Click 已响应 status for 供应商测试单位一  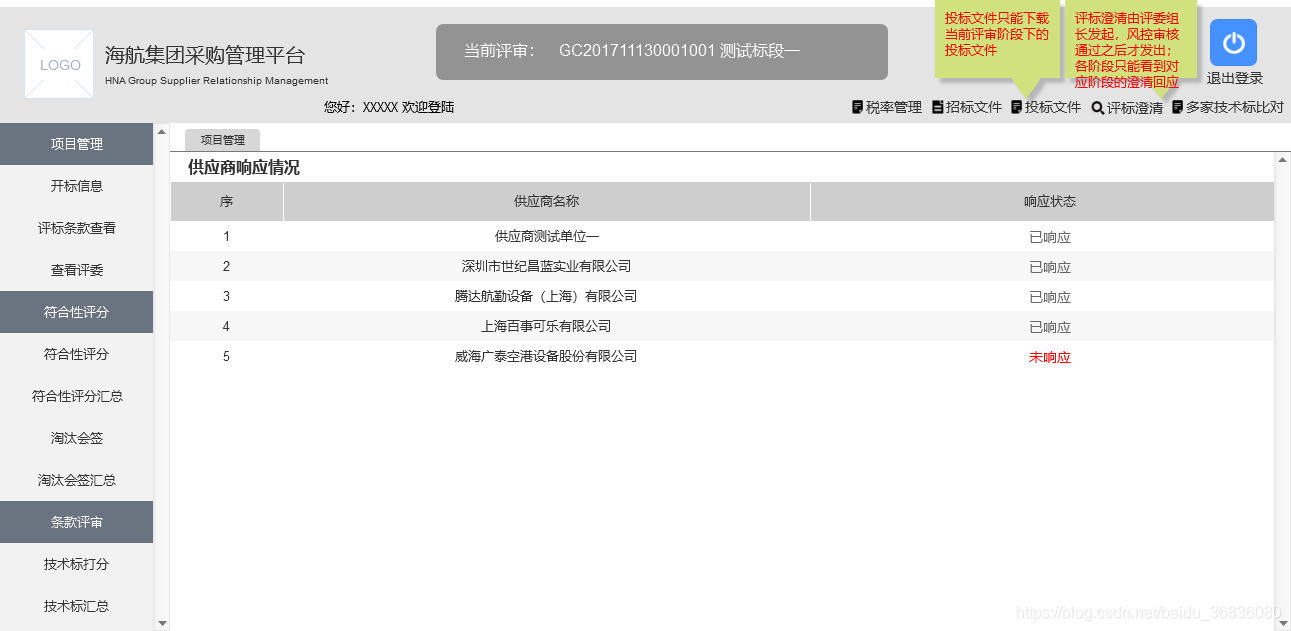click(1050, 238)
